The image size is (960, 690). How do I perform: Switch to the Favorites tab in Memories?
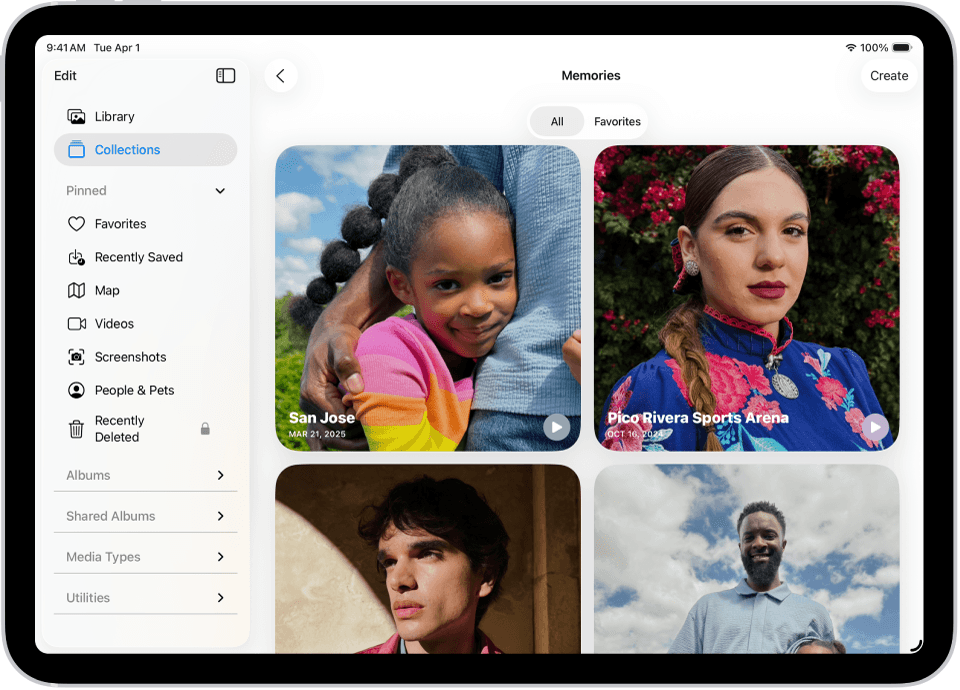(x=617, y=121)
